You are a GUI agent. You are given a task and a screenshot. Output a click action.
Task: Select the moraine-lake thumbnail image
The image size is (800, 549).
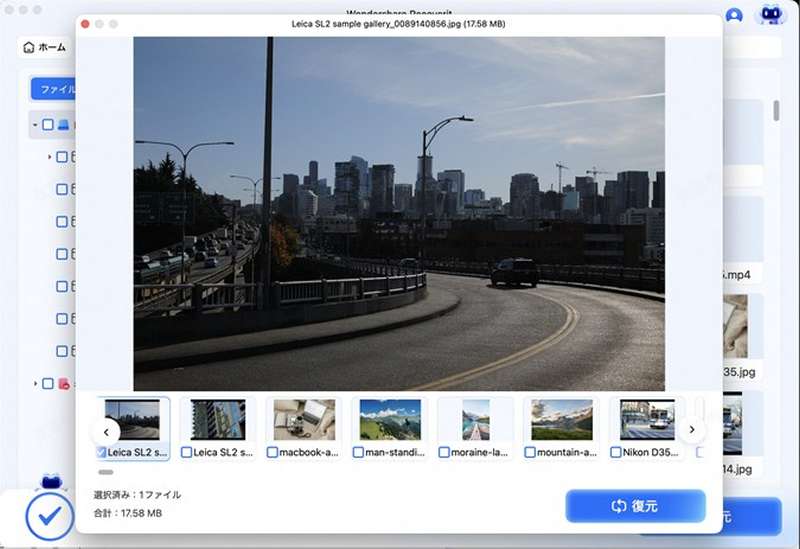tap(476, 418)
